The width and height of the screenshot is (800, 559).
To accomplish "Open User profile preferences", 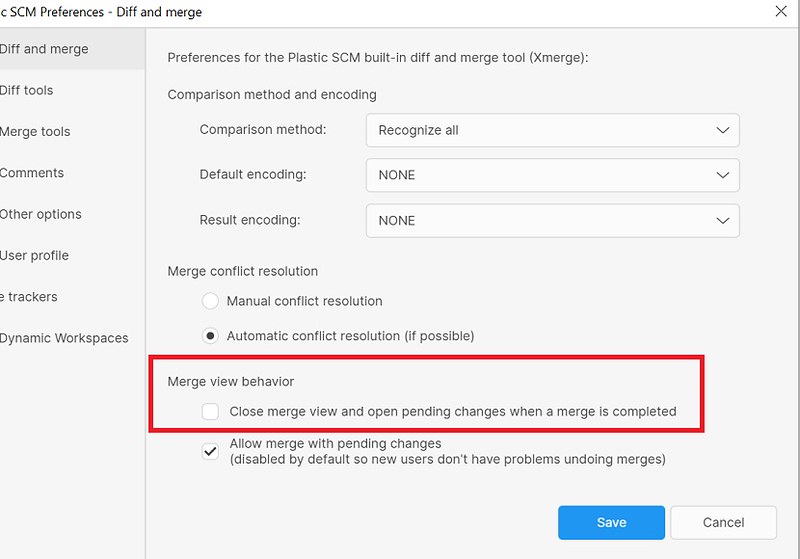I will point(35,255).
